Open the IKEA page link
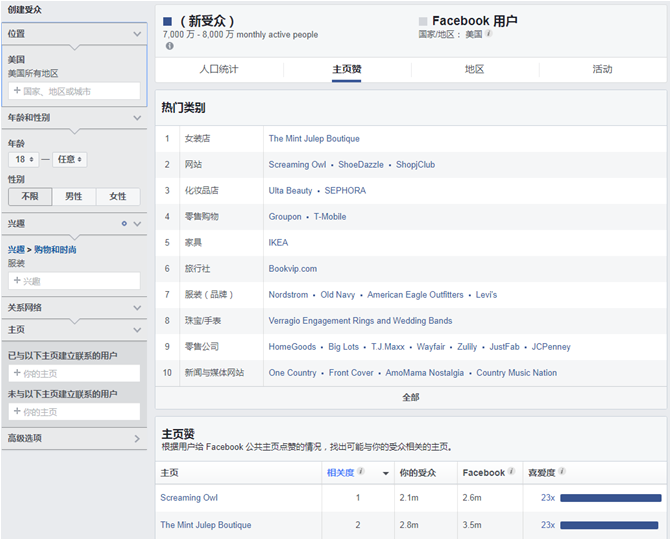 point(278,243)
